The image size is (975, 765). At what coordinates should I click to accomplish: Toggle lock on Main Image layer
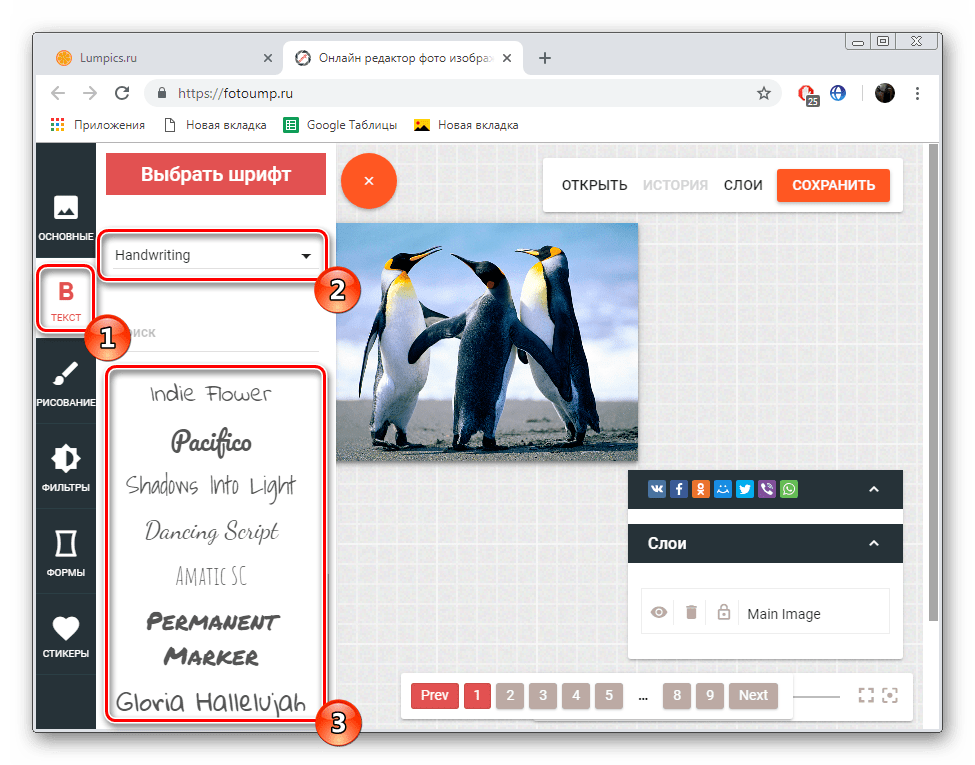[723, 613]
